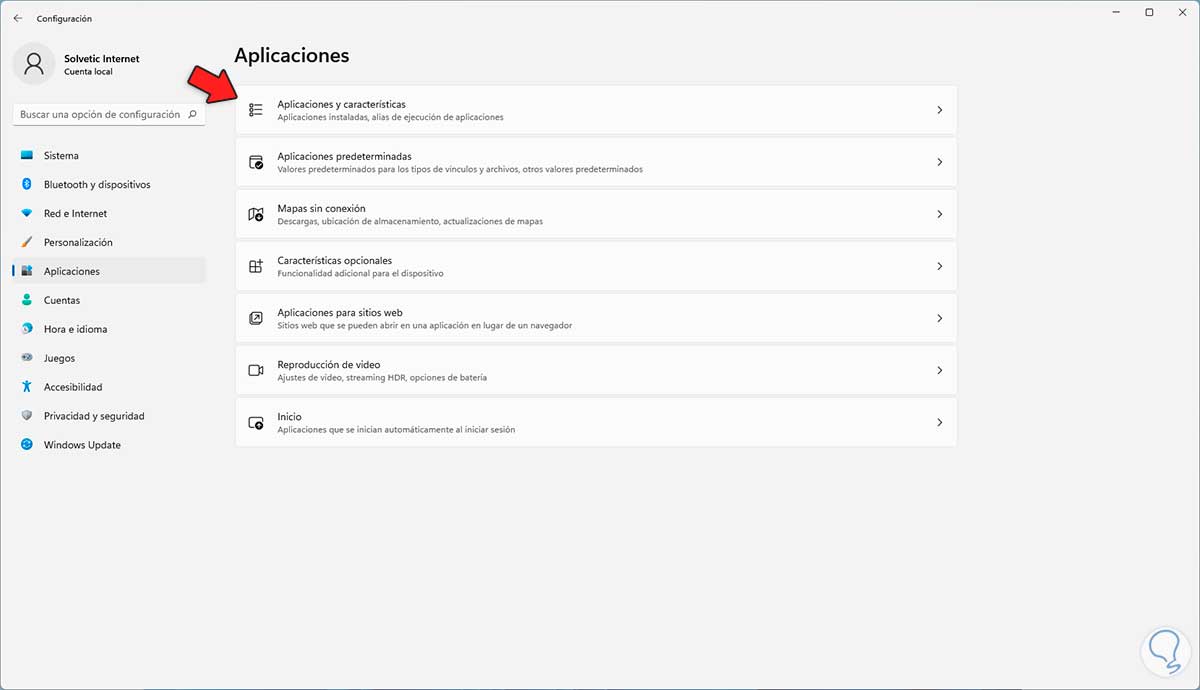This screenshot has height=690, width=1200.
Task: Focus the Buscar una opción de configuración field
Action: pos(100,115)
